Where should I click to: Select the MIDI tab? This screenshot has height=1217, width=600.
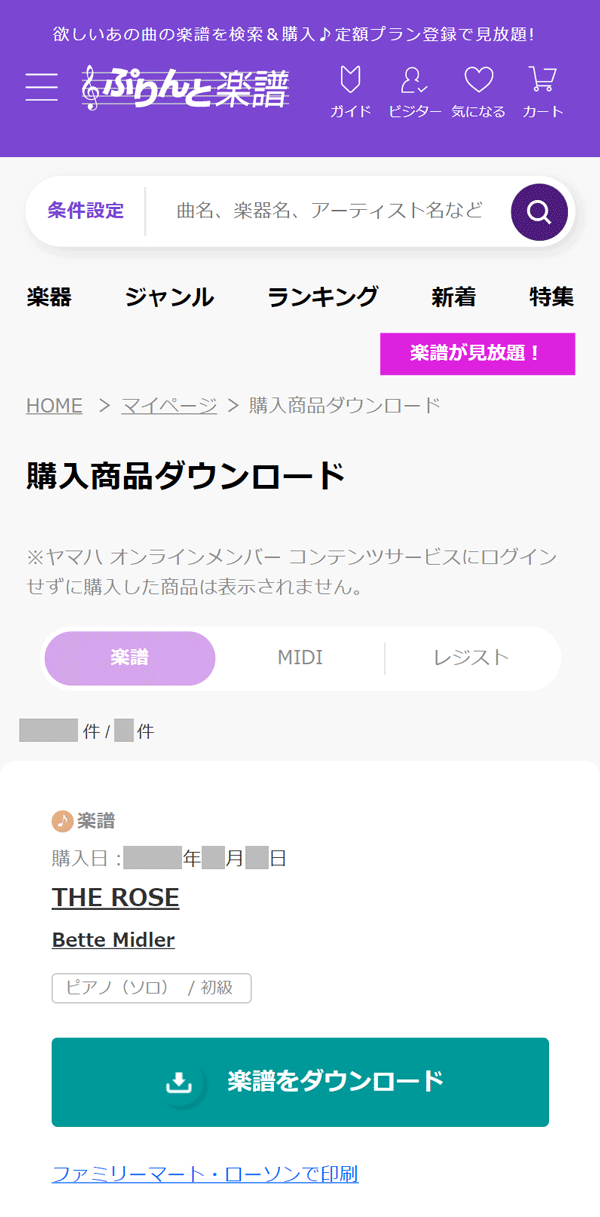pos(300,658)
